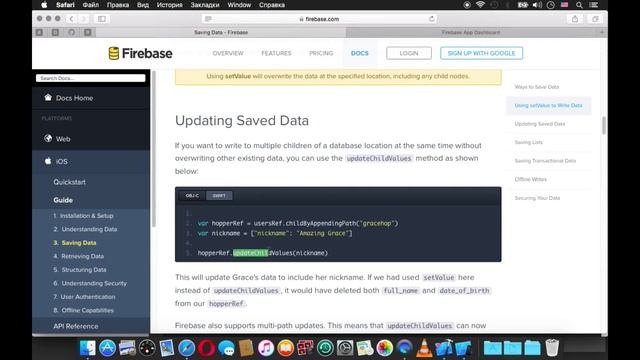Click Safari's forward arrow button
Viewport: 640px width, 360px height.
83,19
